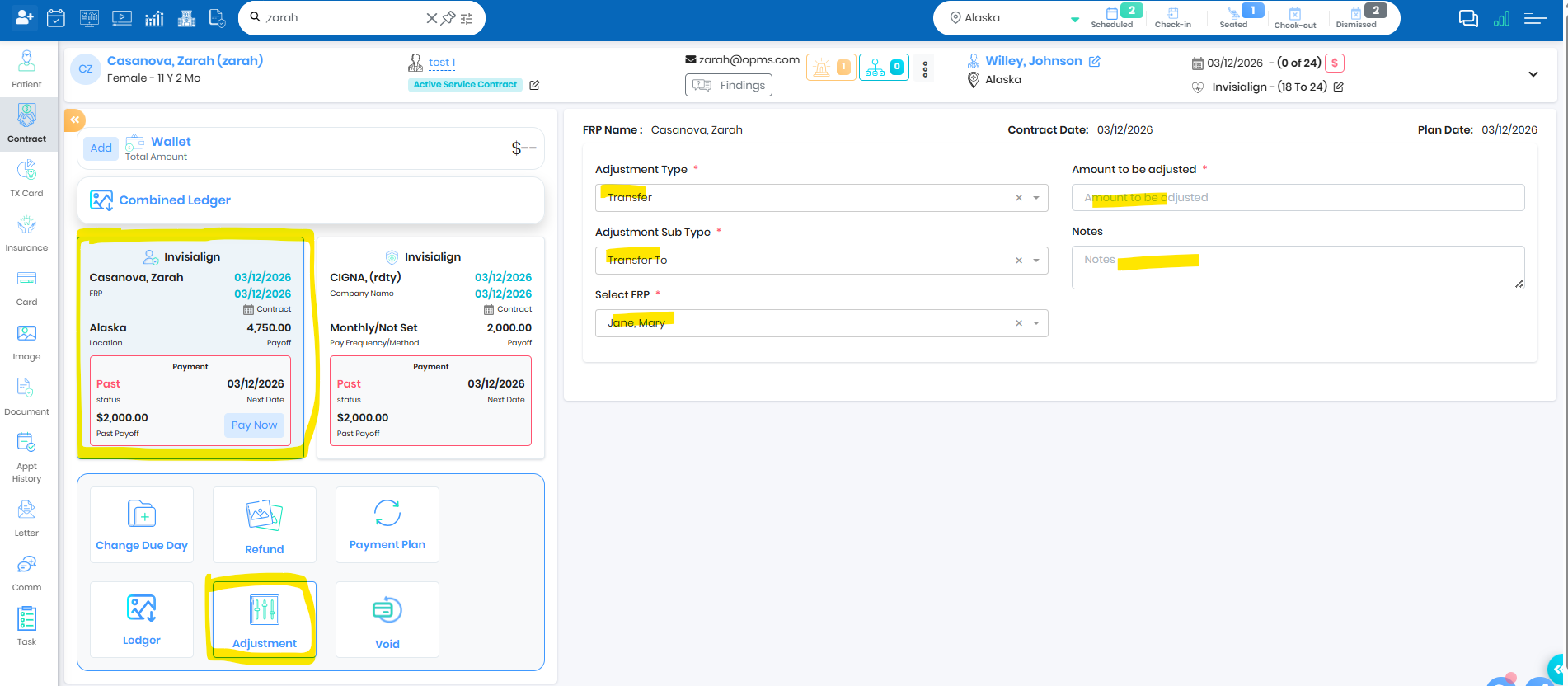This screenshot has height=686, width=1568.
Task: Go to Patient in the sidebar
Action: [26, 69]
